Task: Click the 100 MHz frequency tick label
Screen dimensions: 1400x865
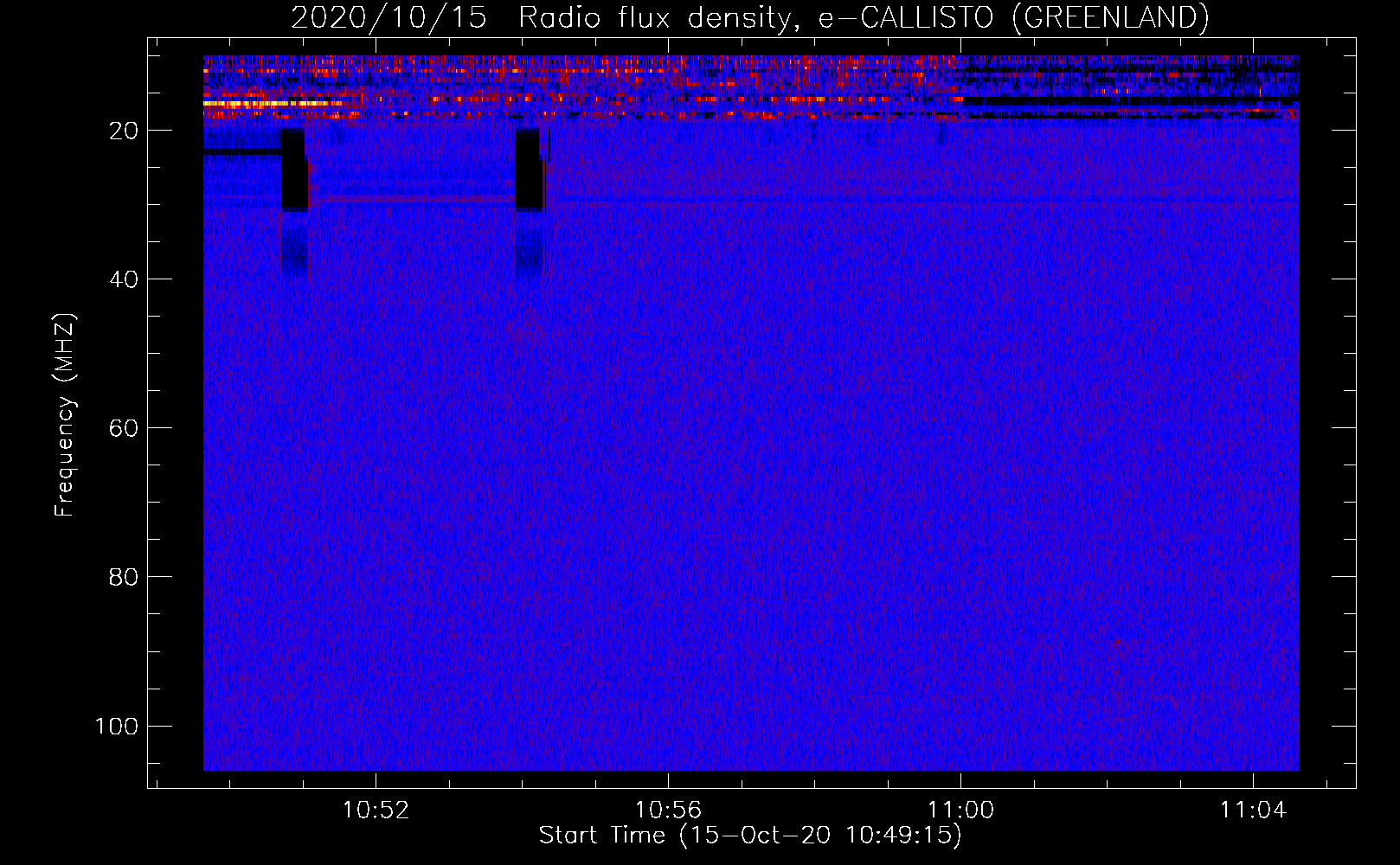Action: (117, 726)
